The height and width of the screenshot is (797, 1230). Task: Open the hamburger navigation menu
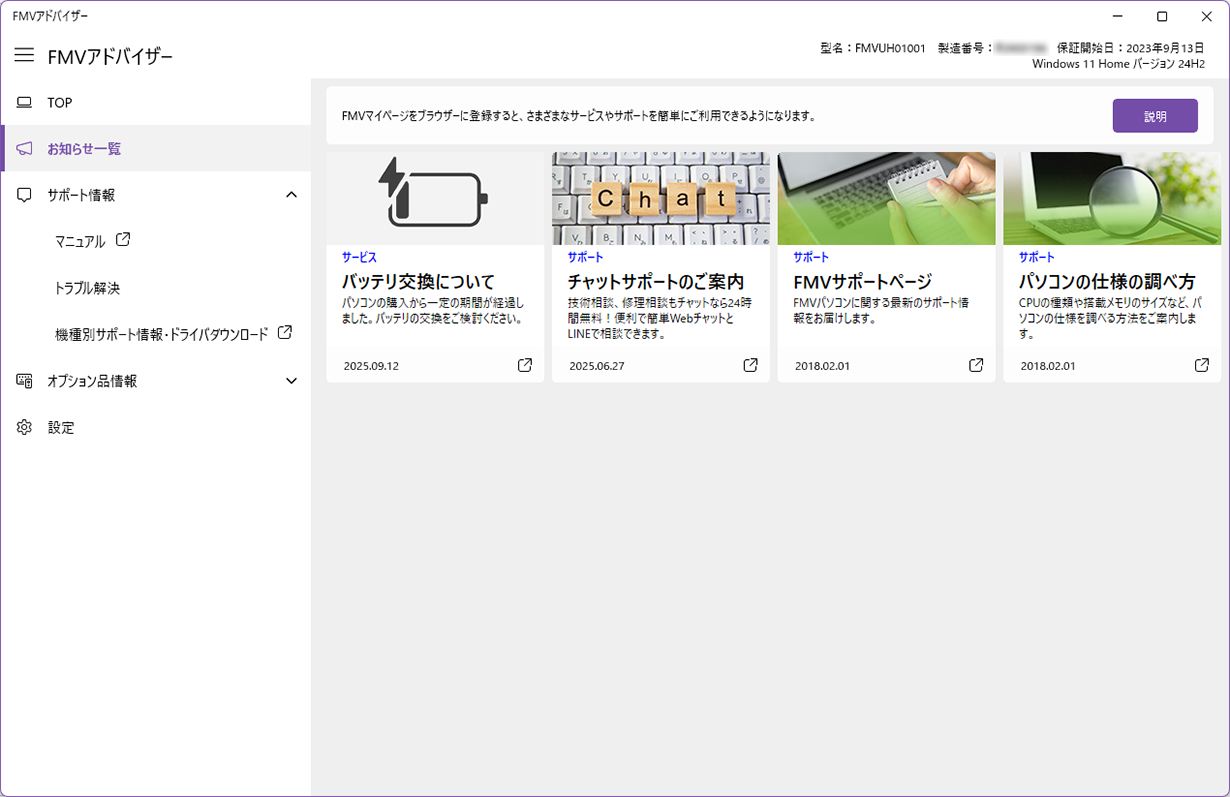(x=25, y=55)
